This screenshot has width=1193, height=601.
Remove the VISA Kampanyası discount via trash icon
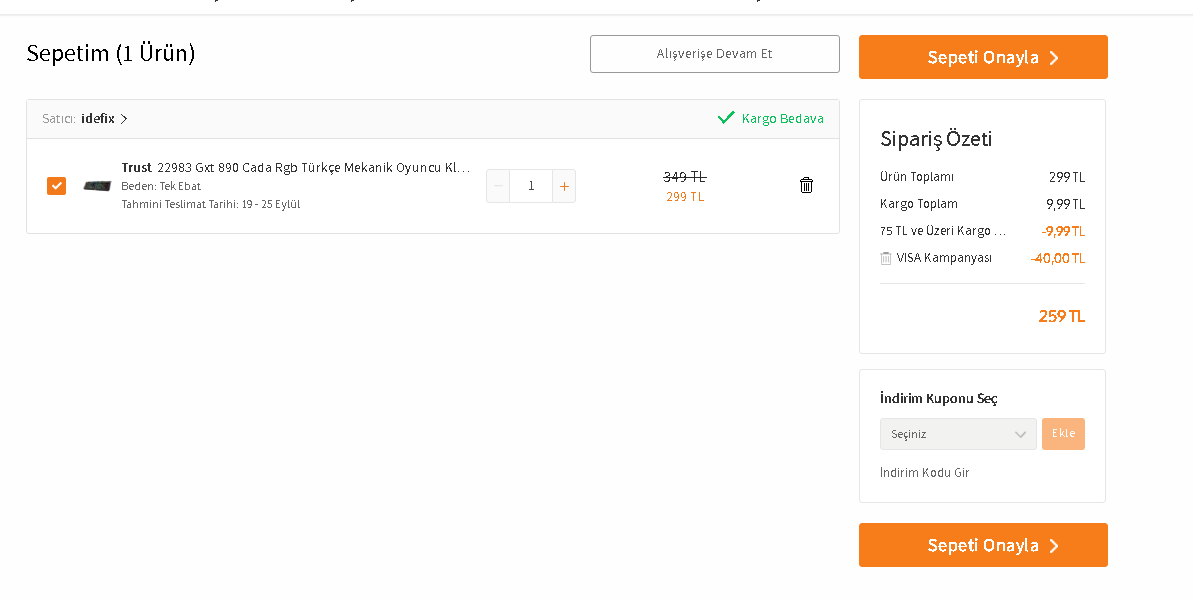(885, 258)
